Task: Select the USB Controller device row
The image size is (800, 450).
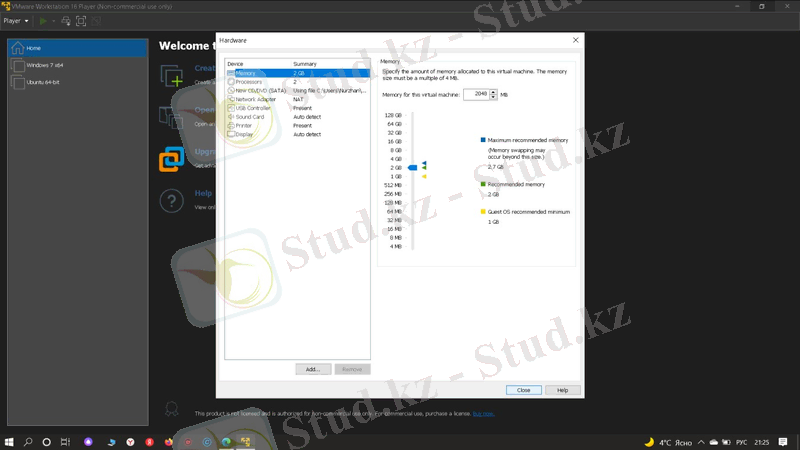Action: point(297,108)
